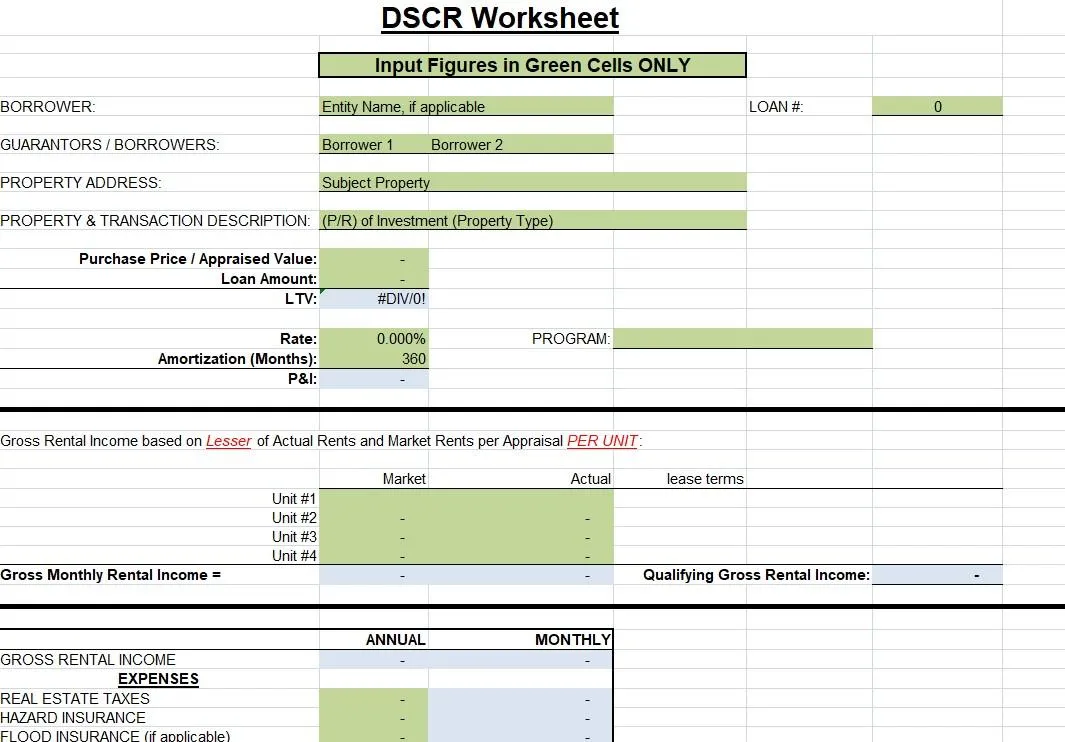
Task: Select the MONTHLY column header
Action: pos(573,640)
